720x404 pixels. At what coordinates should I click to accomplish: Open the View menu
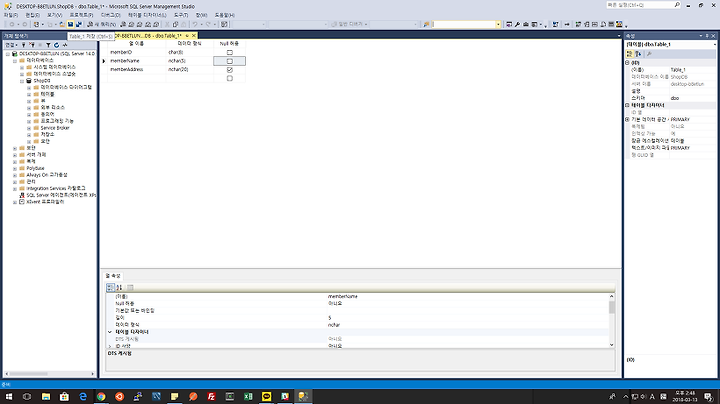[54, 15]
